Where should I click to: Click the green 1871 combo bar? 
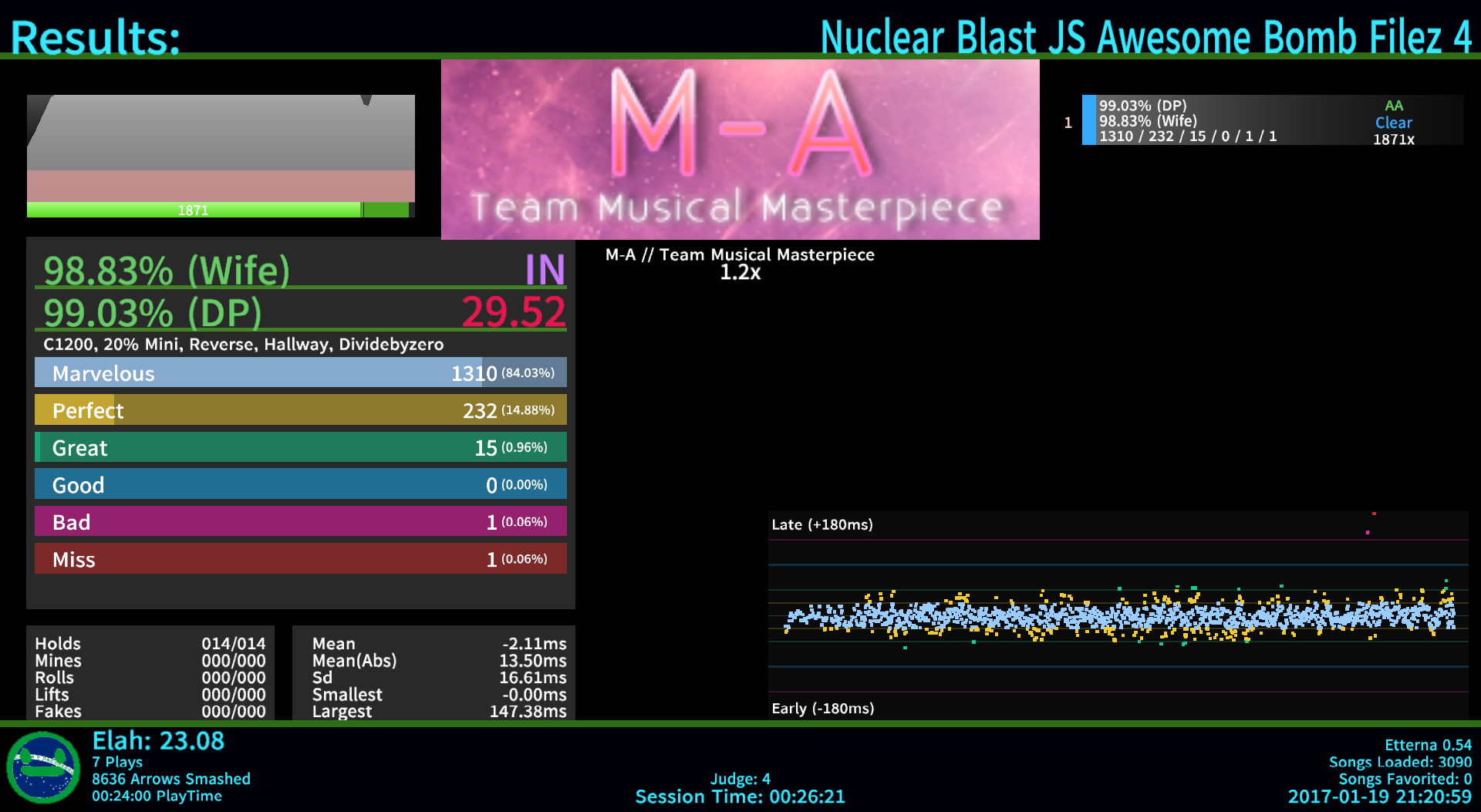[219, 210]
